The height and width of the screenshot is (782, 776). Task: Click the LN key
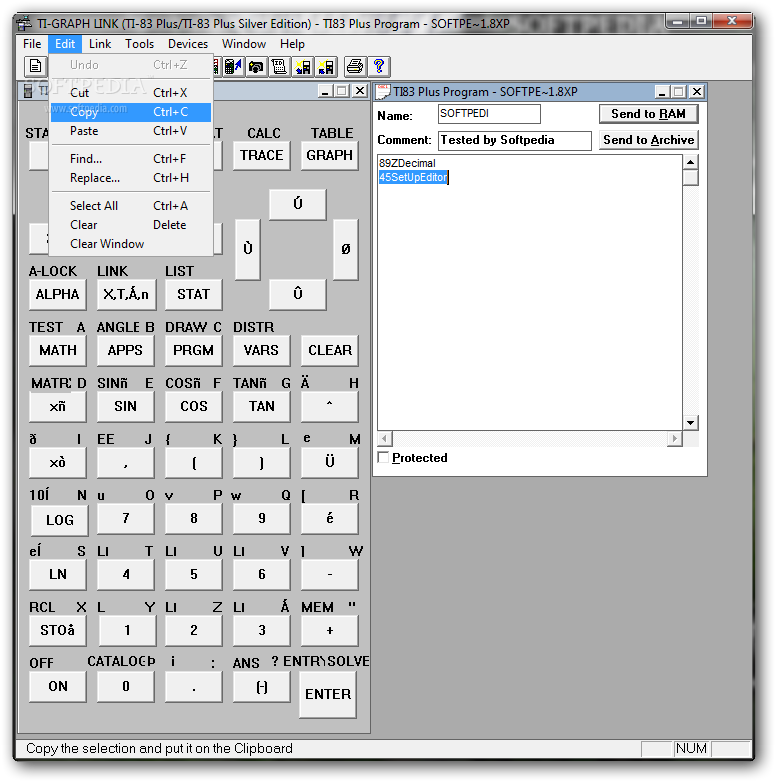tap(57, 575)
